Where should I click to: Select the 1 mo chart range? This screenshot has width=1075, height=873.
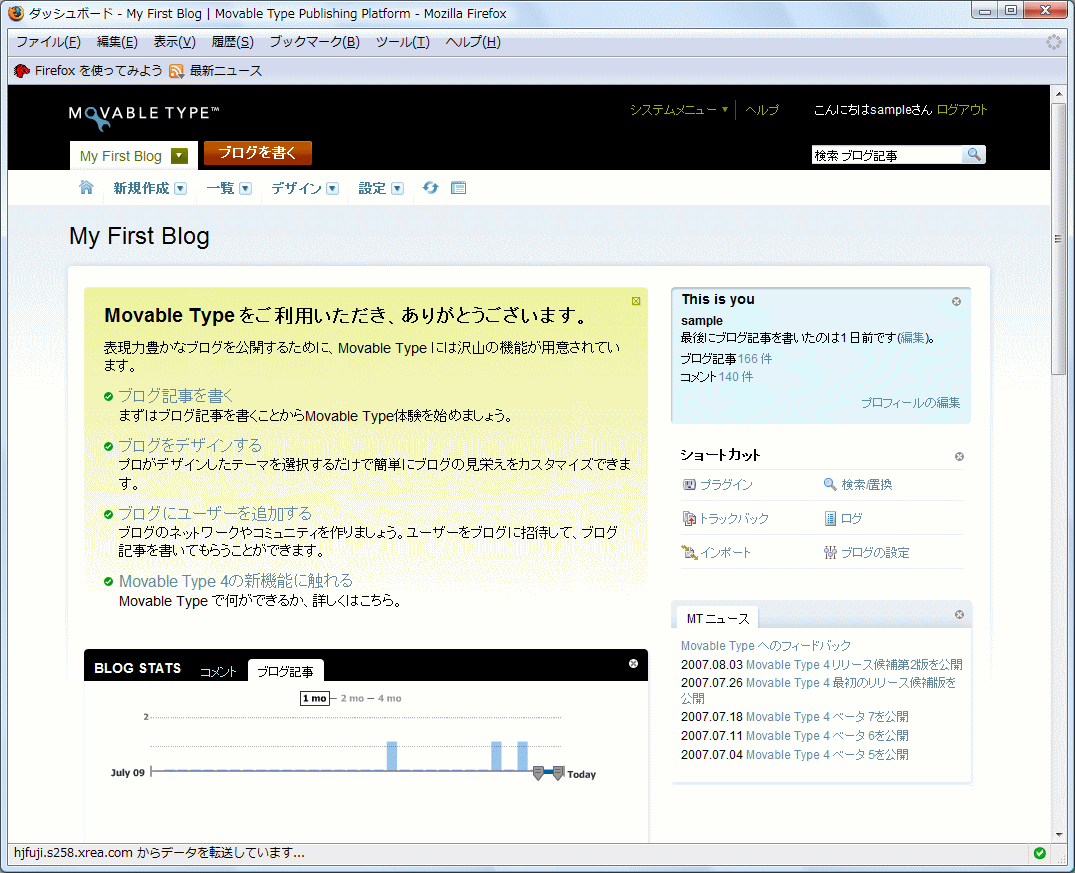coord(315,698)
